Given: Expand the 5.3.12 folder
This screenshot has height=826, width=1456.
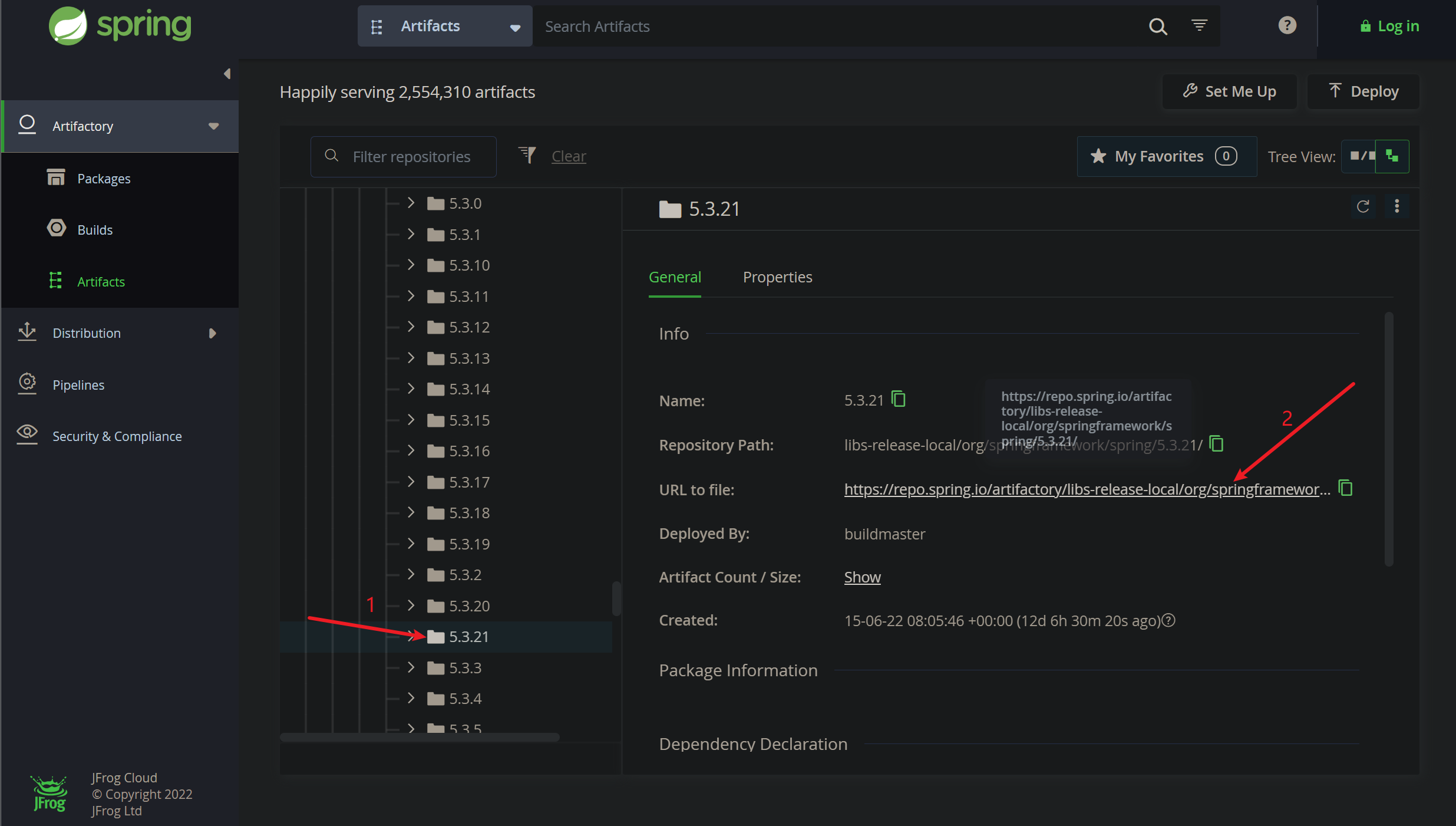Looking at the screenshot, I should tap(411, 327).
